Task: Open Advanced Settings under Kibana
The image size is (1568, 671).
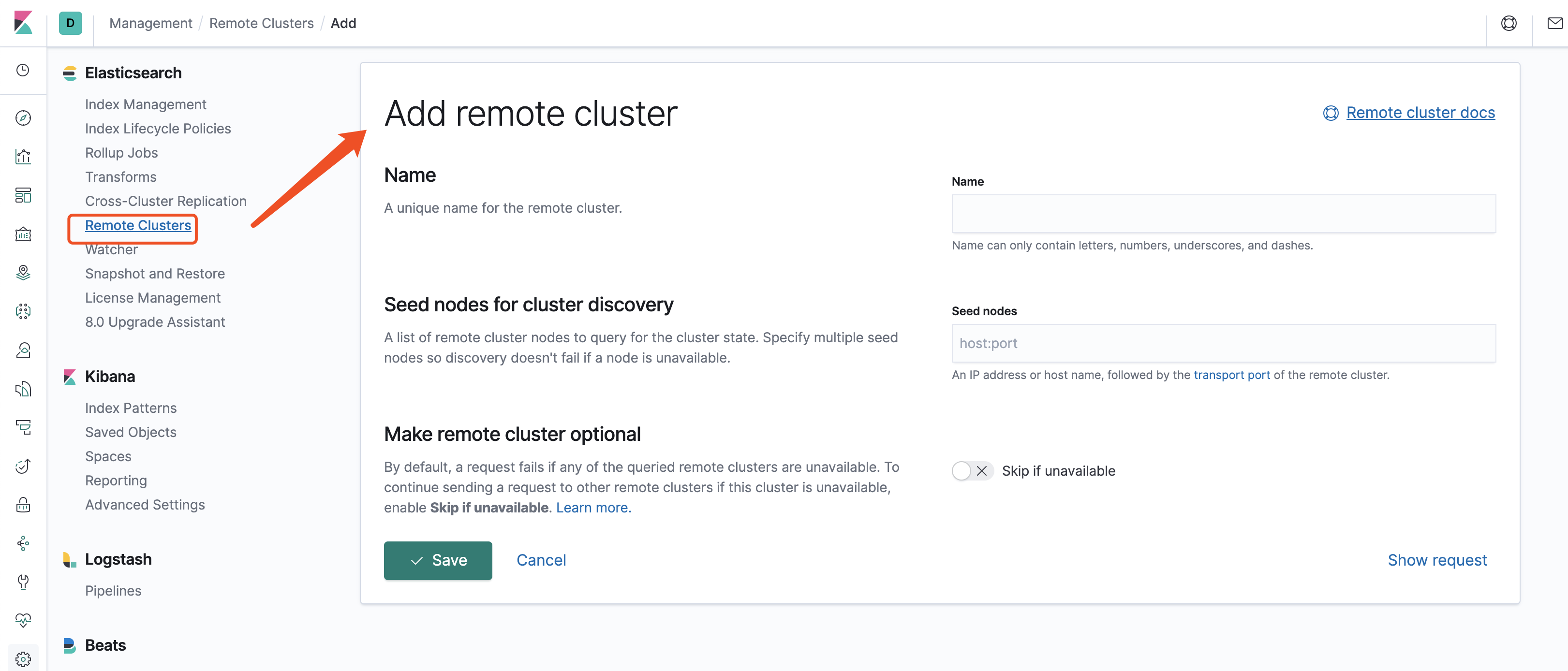Action: pyautogui.click(x=145, y=505)
